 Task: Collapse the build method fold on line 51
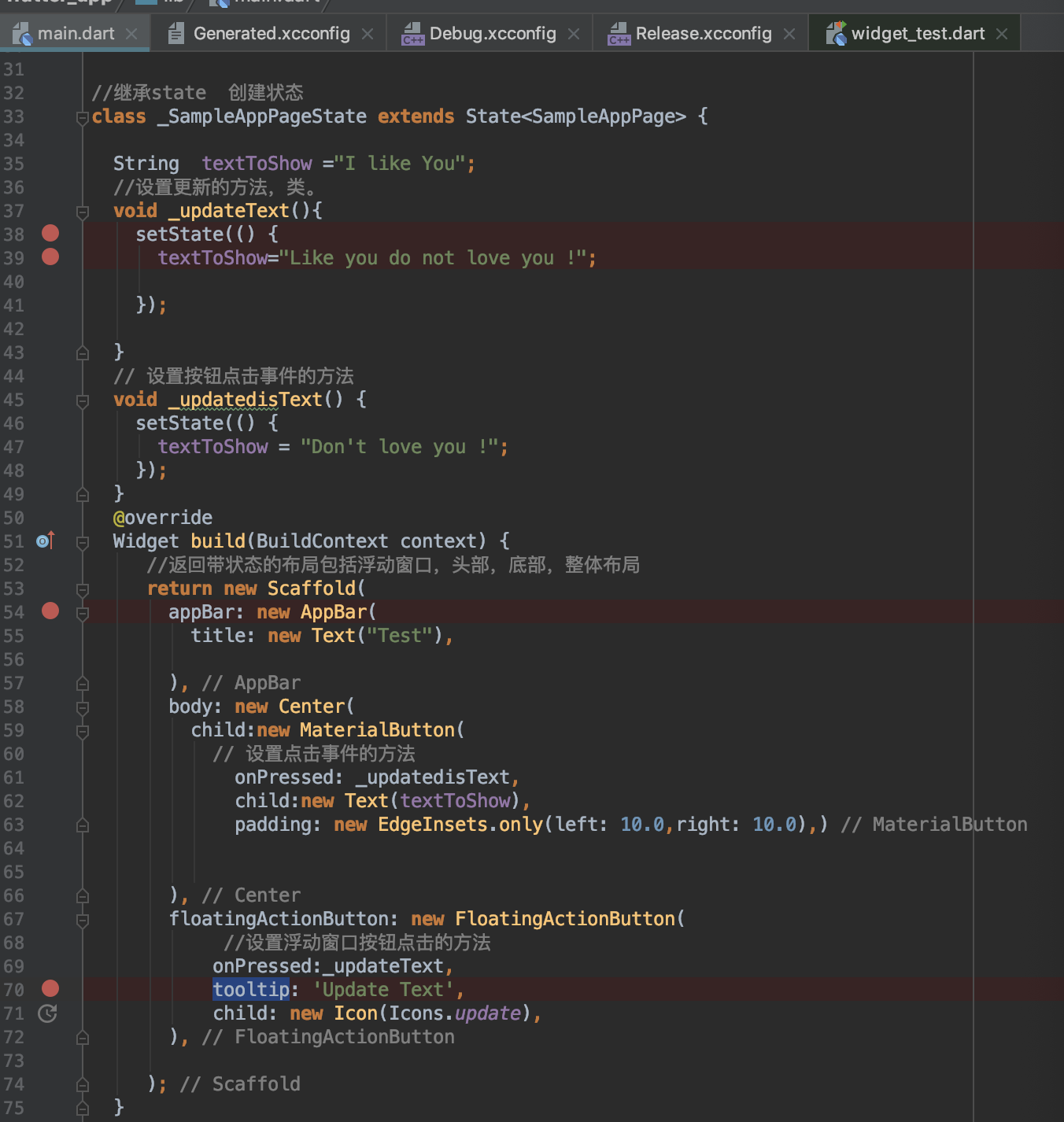(x=82, y=543)
